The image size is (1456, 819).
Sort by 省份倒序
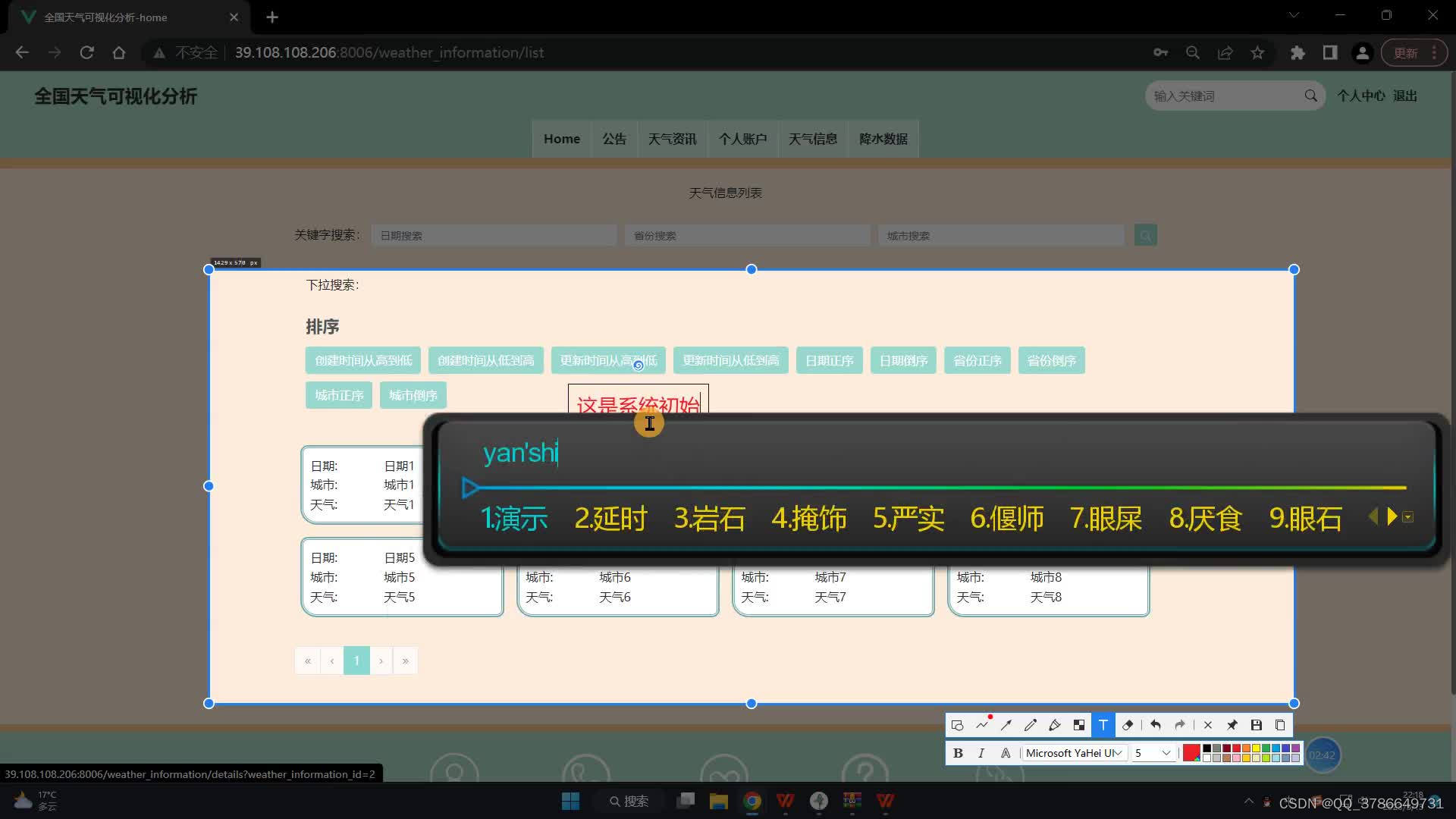[1052, 360]
